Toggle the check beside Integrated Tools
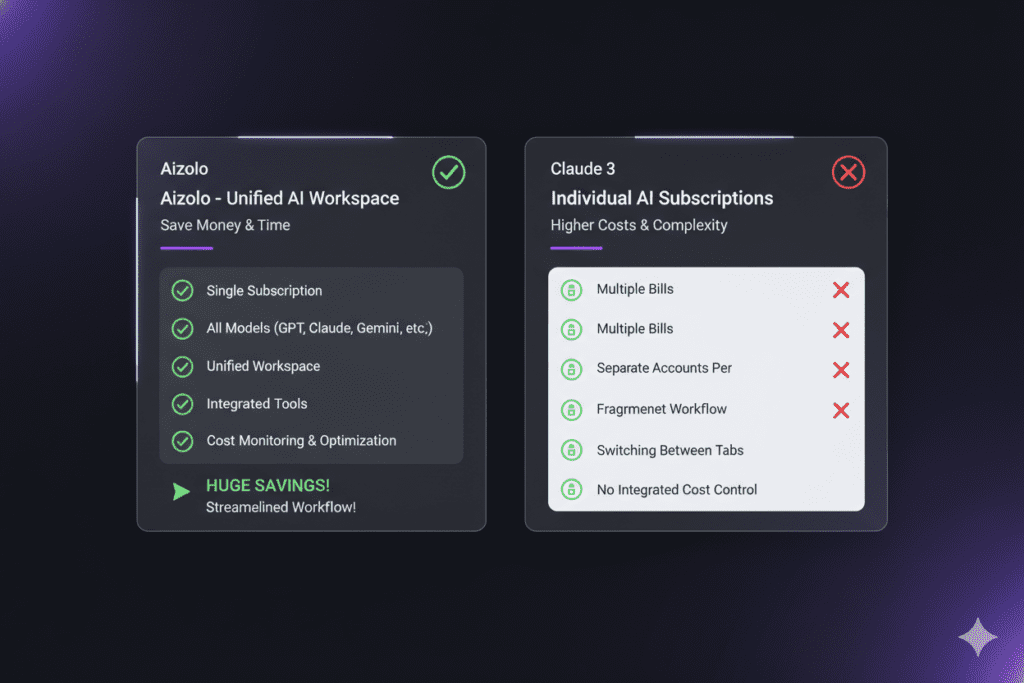1024x683 pixels. (x=182, y=404)
